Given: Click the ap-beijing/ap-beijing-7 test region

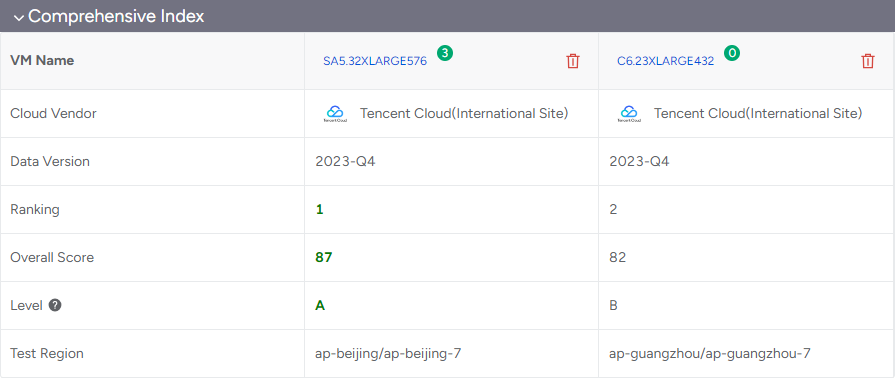Looking at the screenshot, I should [x=388, y=353].
